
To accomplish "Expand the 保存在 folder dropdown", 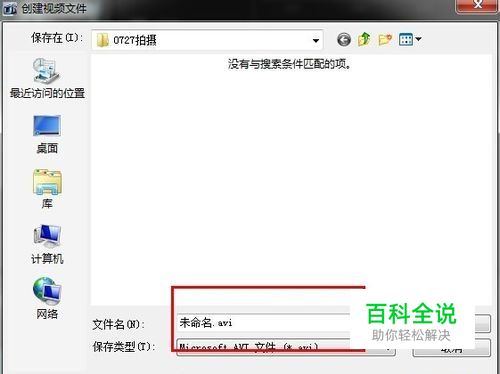I will pyautogui.click(x=315, y=41).
